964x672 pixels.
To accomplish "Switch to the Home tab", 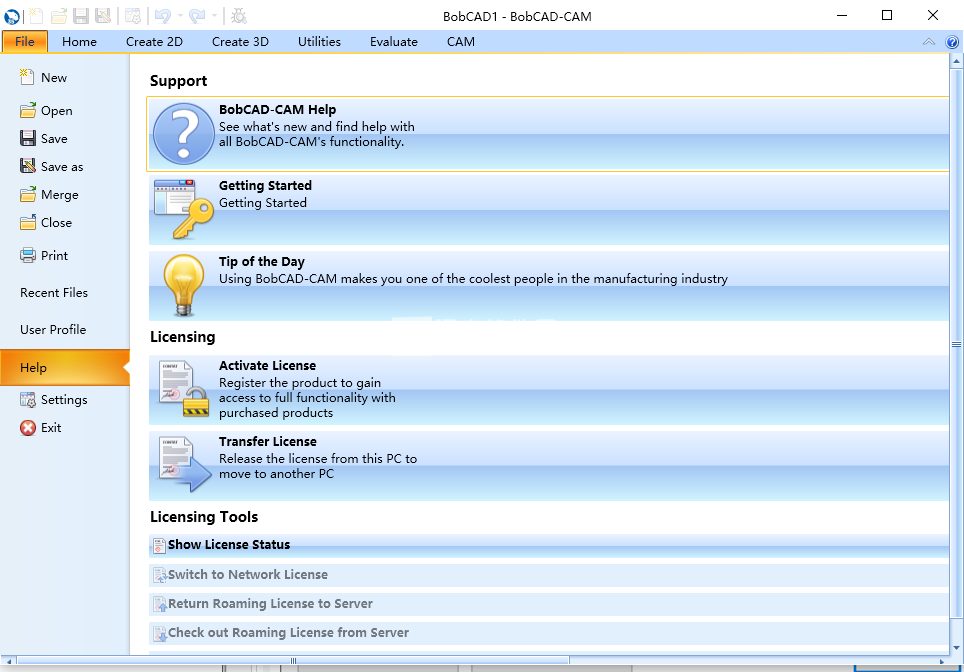I will tap(79, 42).
